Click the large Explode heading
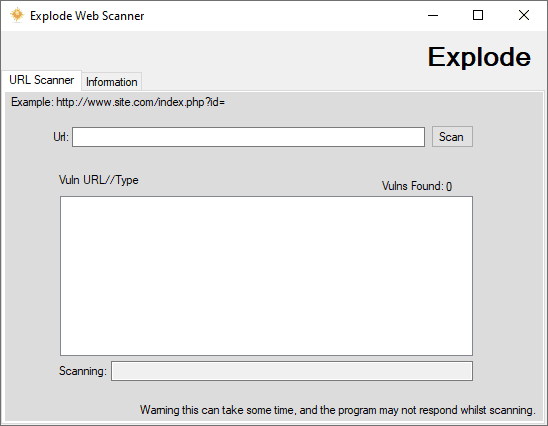The width and height of the screenshot is (548, 426). coord(479,57)
